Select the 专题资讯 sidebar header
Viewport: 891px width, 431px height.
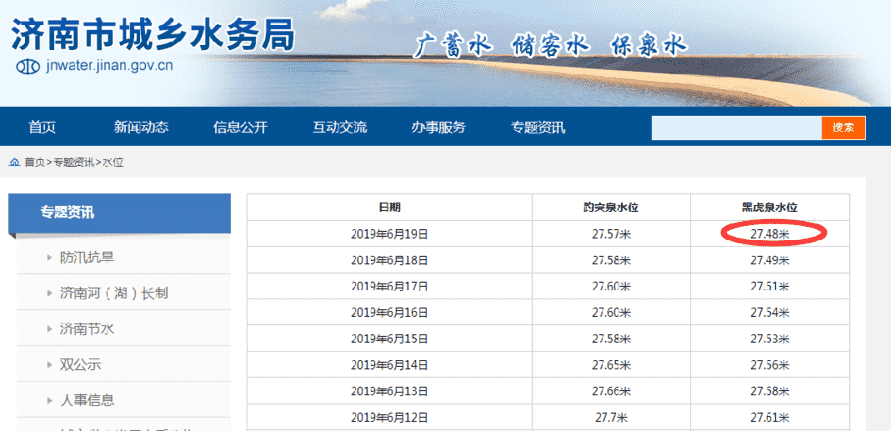click(x=68, y=212)
